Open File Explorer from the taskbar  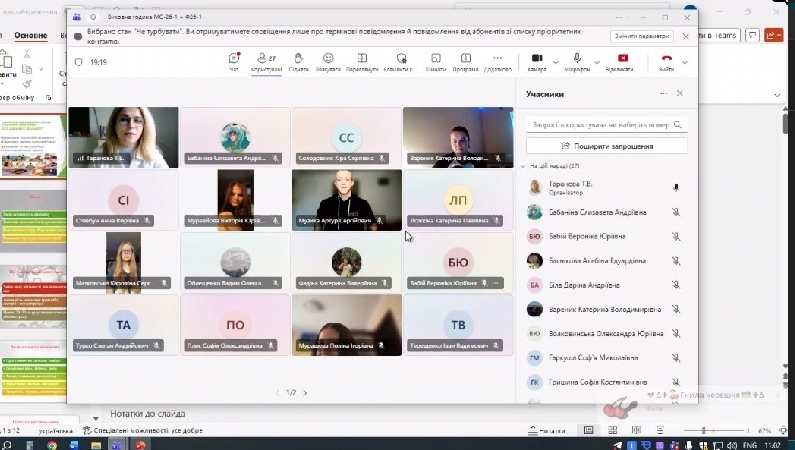coord(96,445)
